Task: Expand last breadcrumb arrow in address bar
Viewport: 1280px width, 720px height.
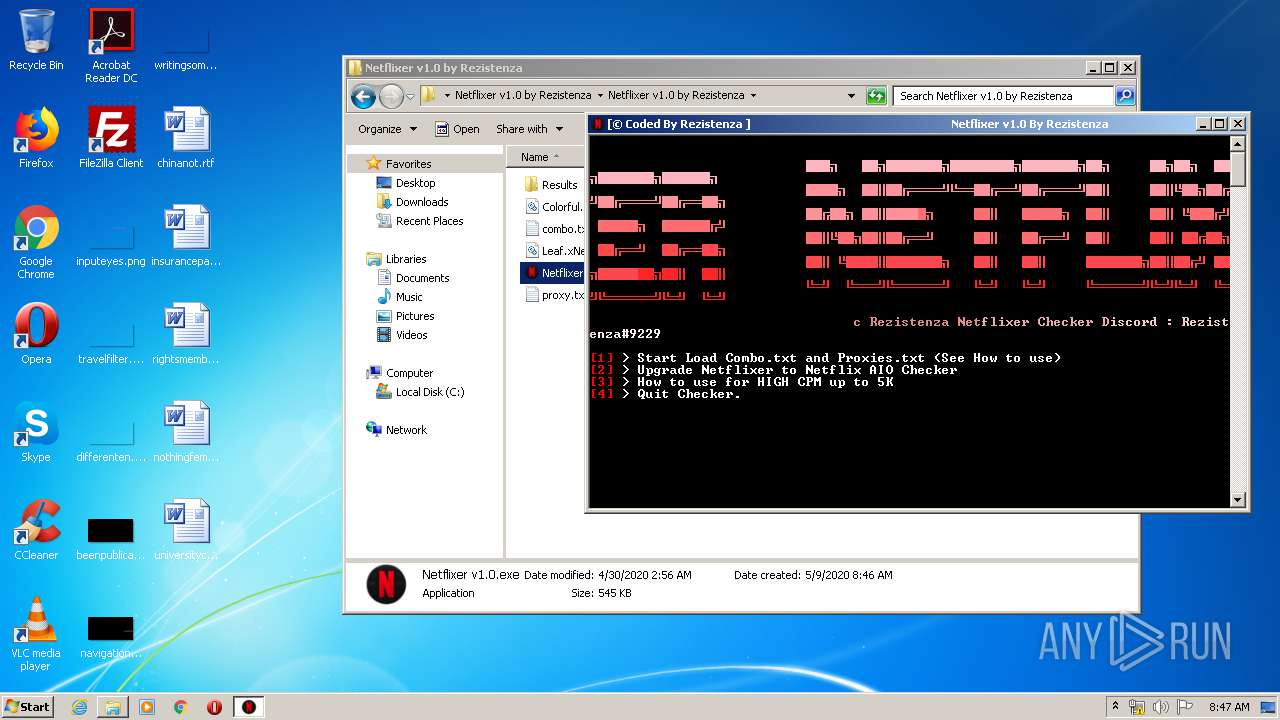Action: tap(753, 96)
